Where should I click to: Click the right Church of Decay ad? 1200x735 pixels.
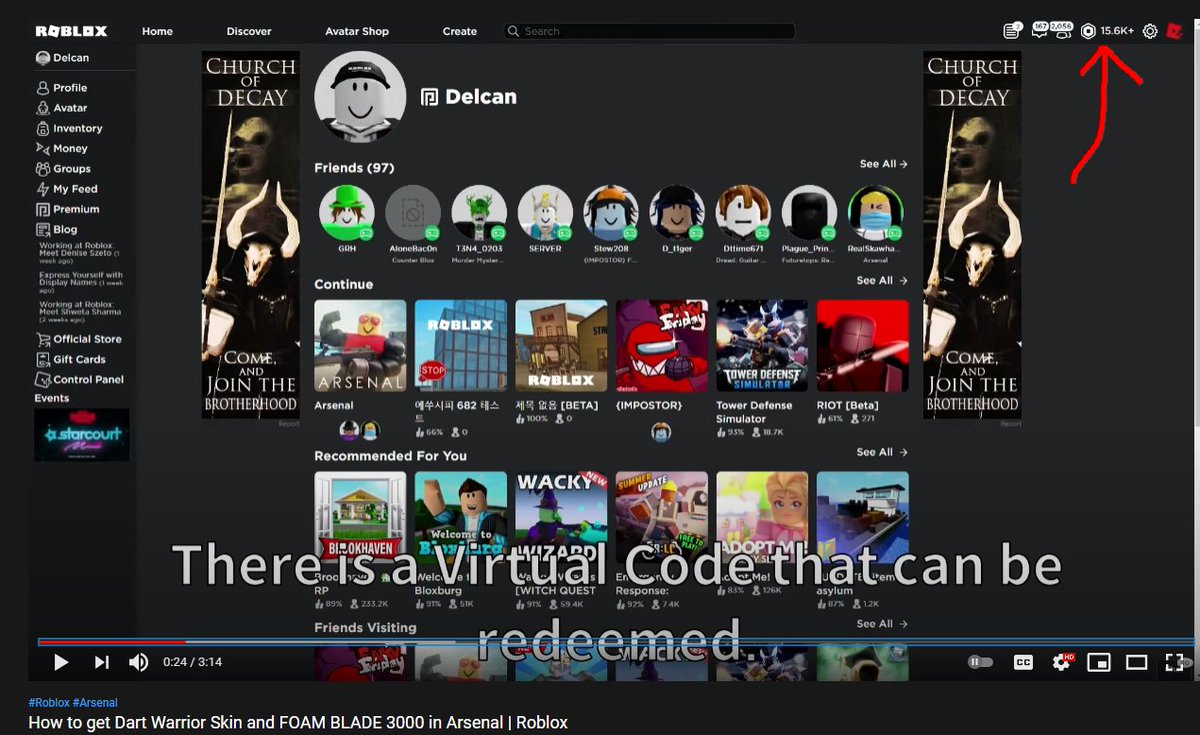(x=972, y=235)
